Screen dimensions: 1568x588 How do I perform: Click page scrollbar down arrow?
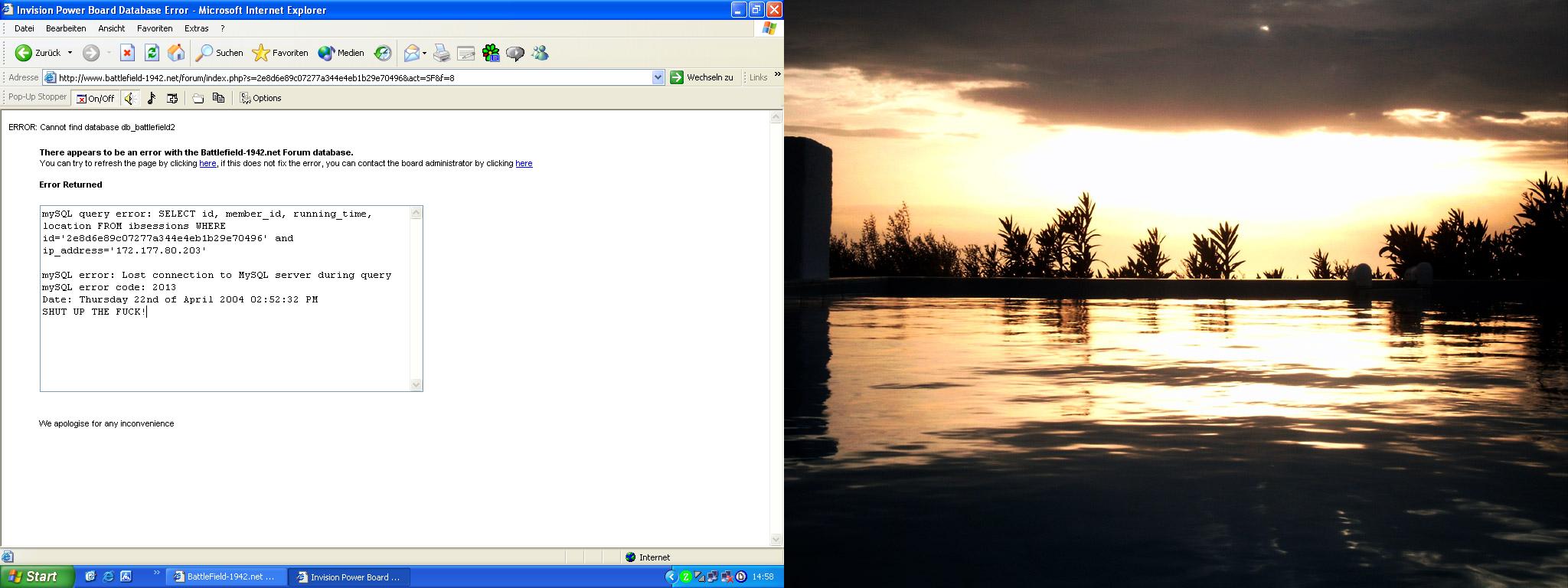tap(776, 539)
